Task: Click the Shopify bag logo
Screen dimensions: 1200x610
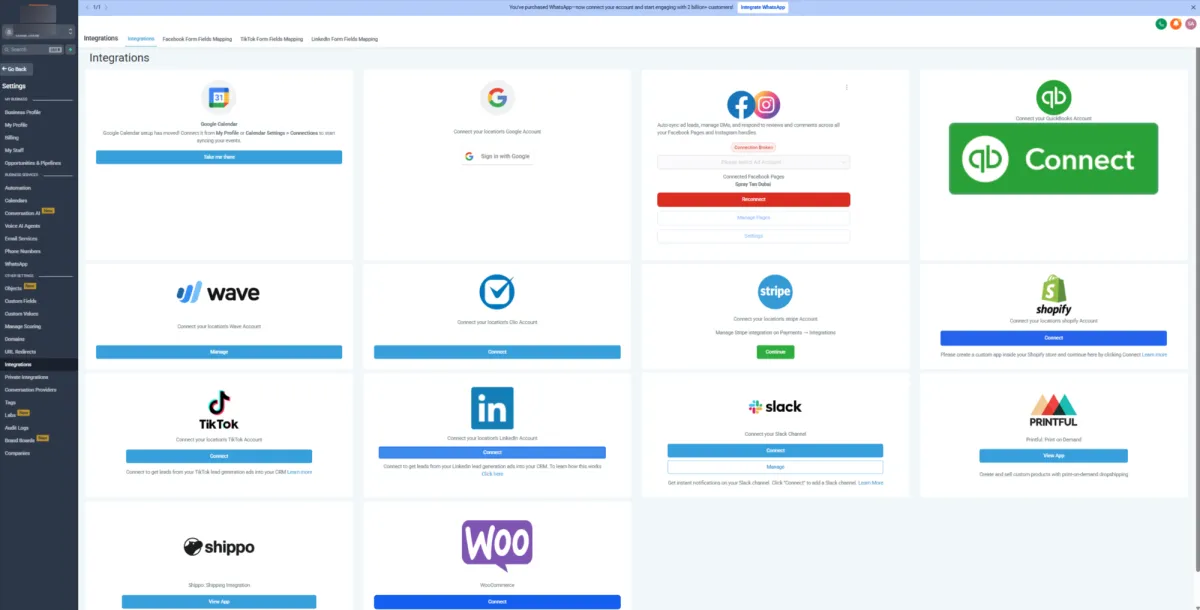Action: point(1053,295)
